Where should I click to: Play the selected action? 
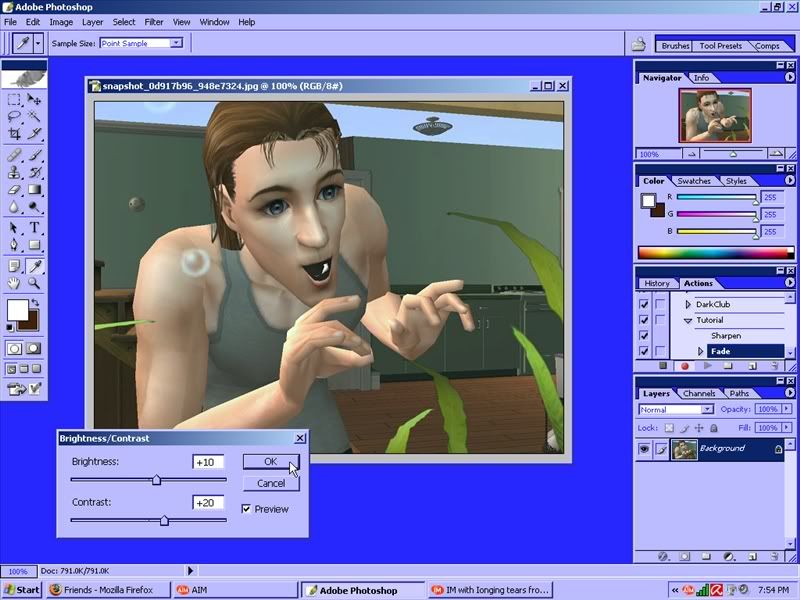(x=707, y=366)
